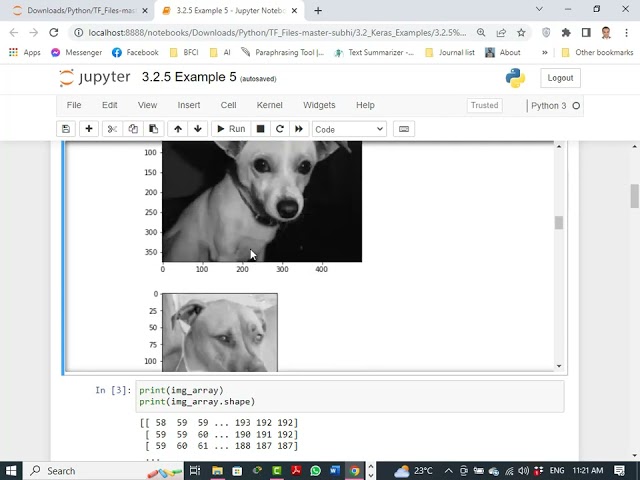Restart kernel and run all cells

299,129
